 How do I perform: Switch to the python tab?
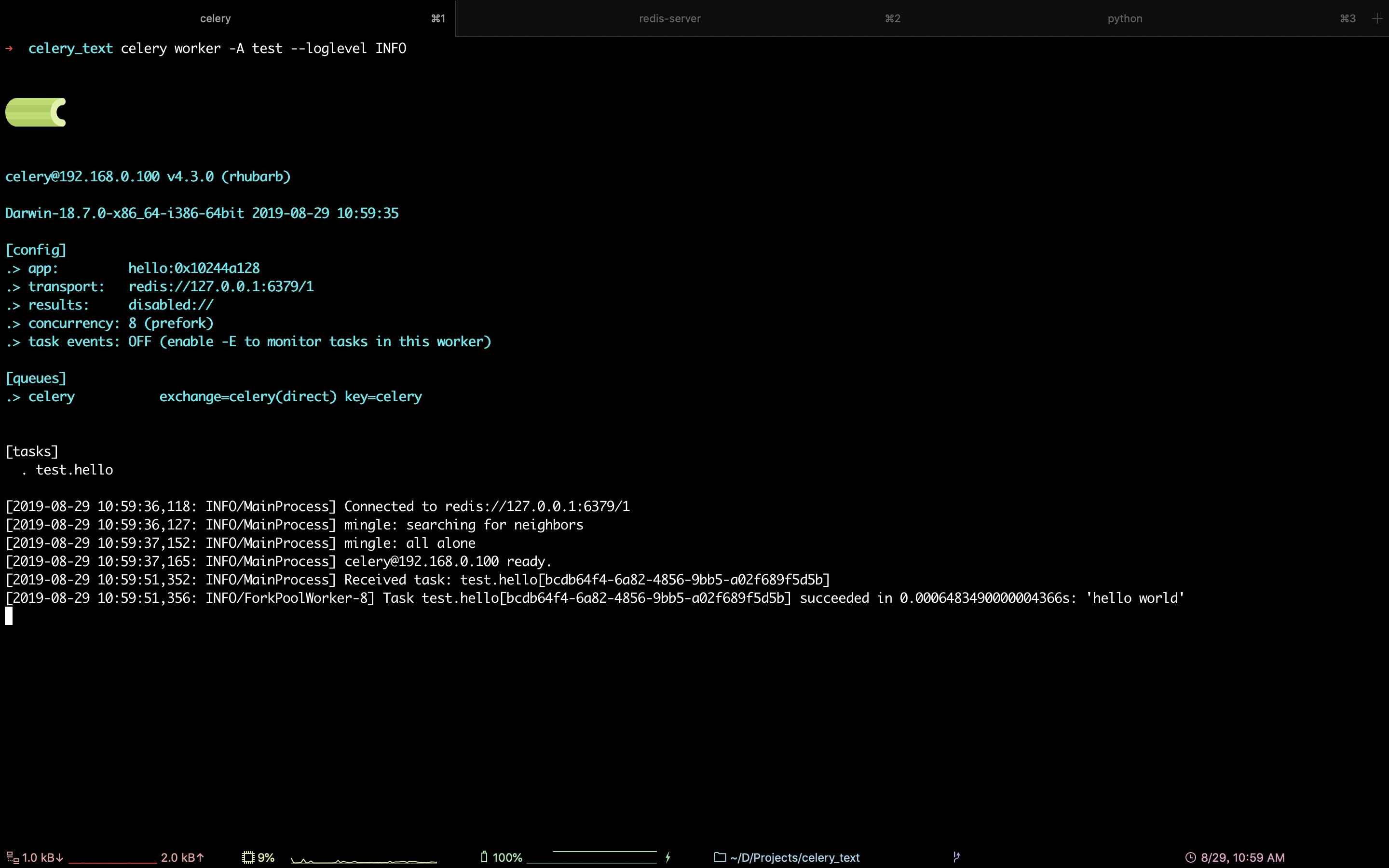pyautogui.click(x=1139, y=18)
